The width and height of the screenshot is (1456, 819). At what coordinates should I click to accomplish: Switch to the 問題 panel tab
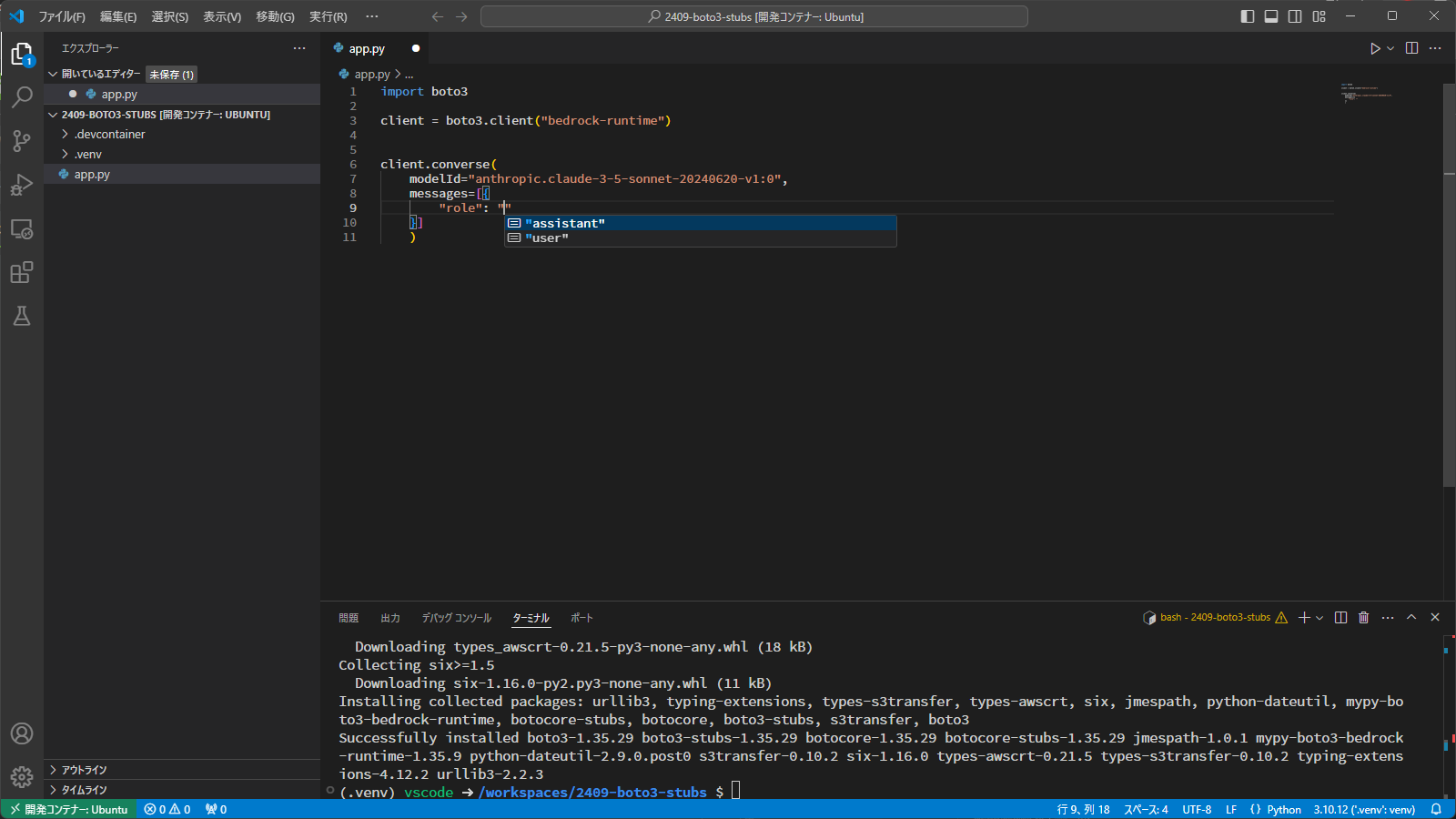point(349,618)
